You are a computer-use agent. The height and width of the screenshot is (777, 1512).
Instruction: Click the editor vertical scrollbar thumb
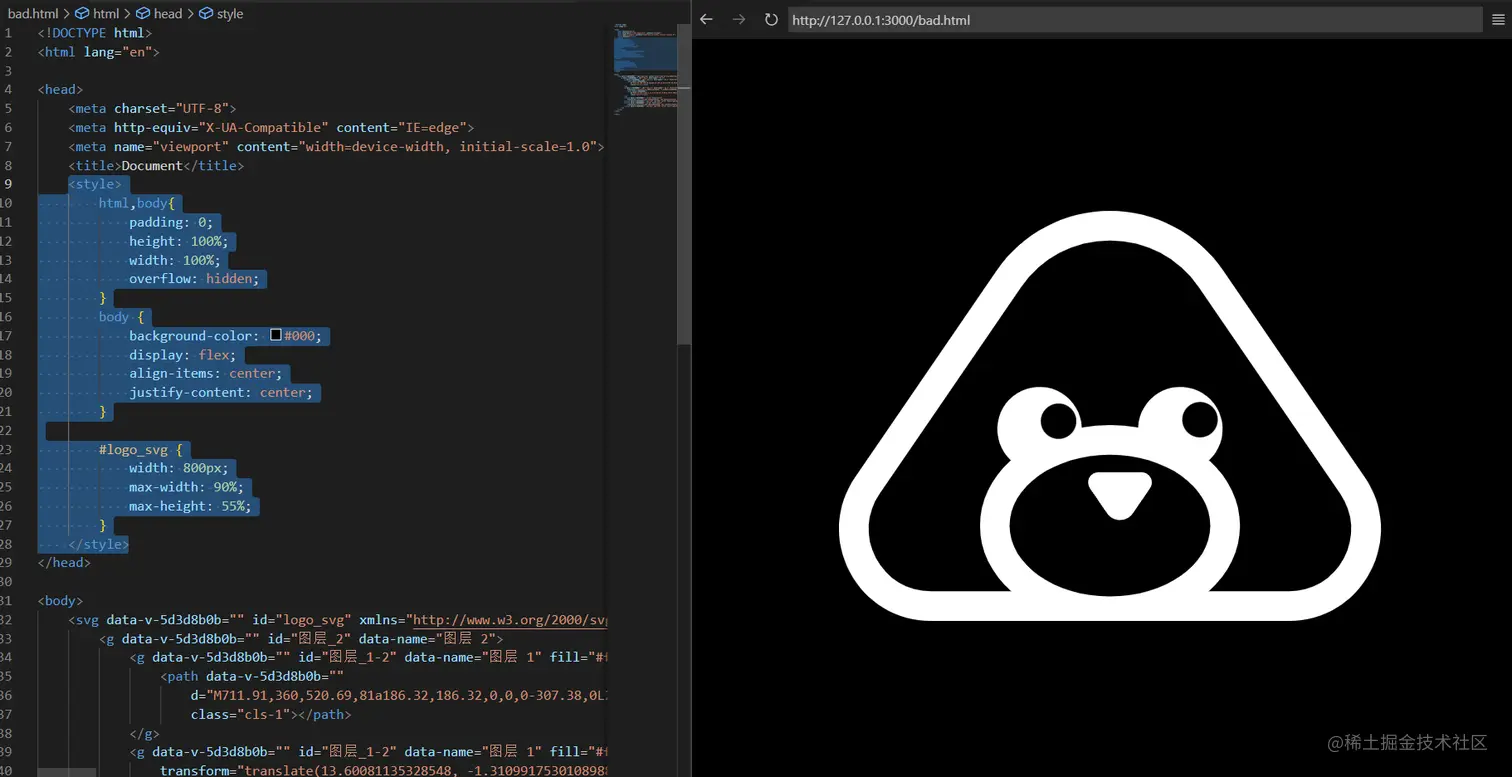coord(684,184)
